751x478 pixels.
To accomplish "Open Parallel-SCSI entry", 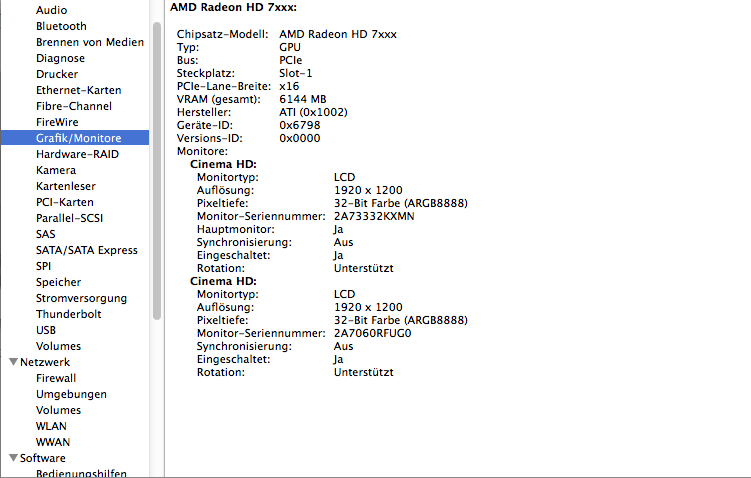I will (x=69, y=218).
